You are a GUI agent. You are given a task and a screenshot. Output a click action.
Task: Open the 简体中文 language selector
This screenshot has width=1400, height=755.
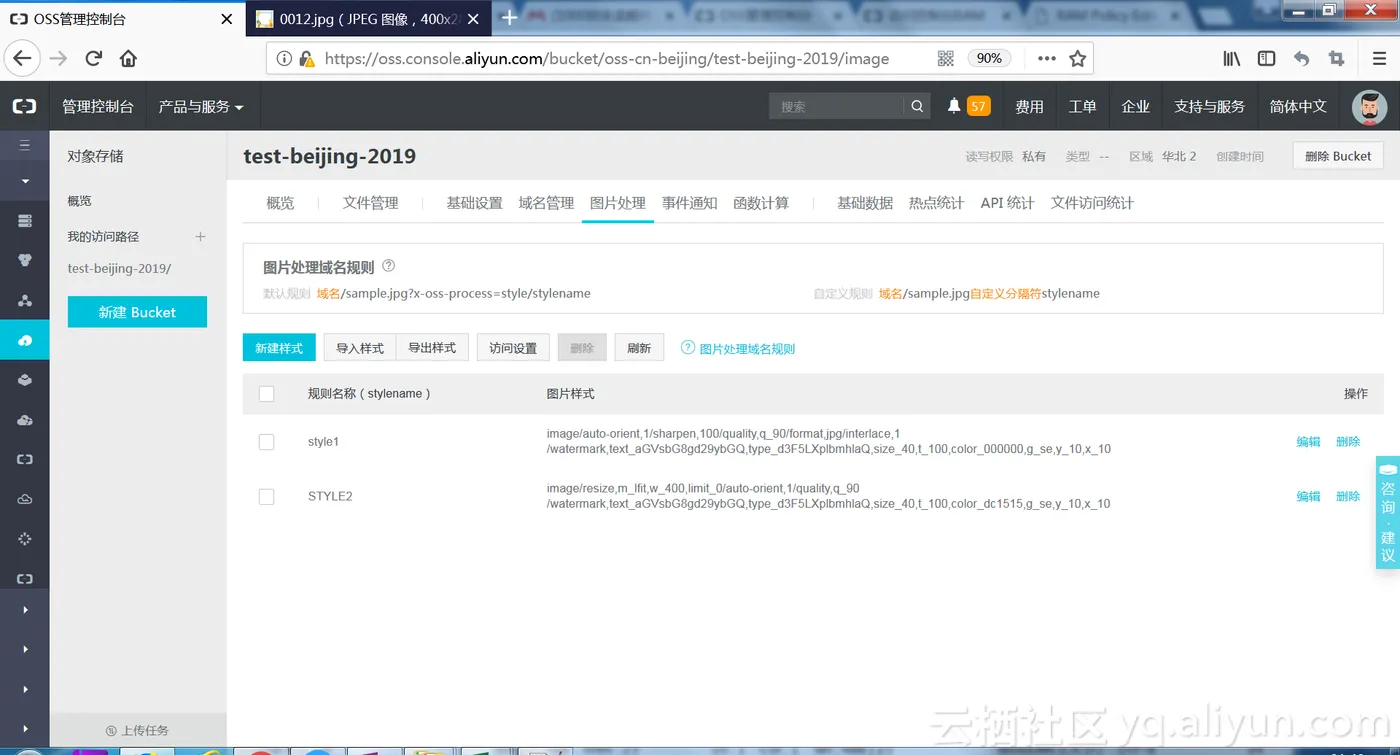(x=1298, y=106)
